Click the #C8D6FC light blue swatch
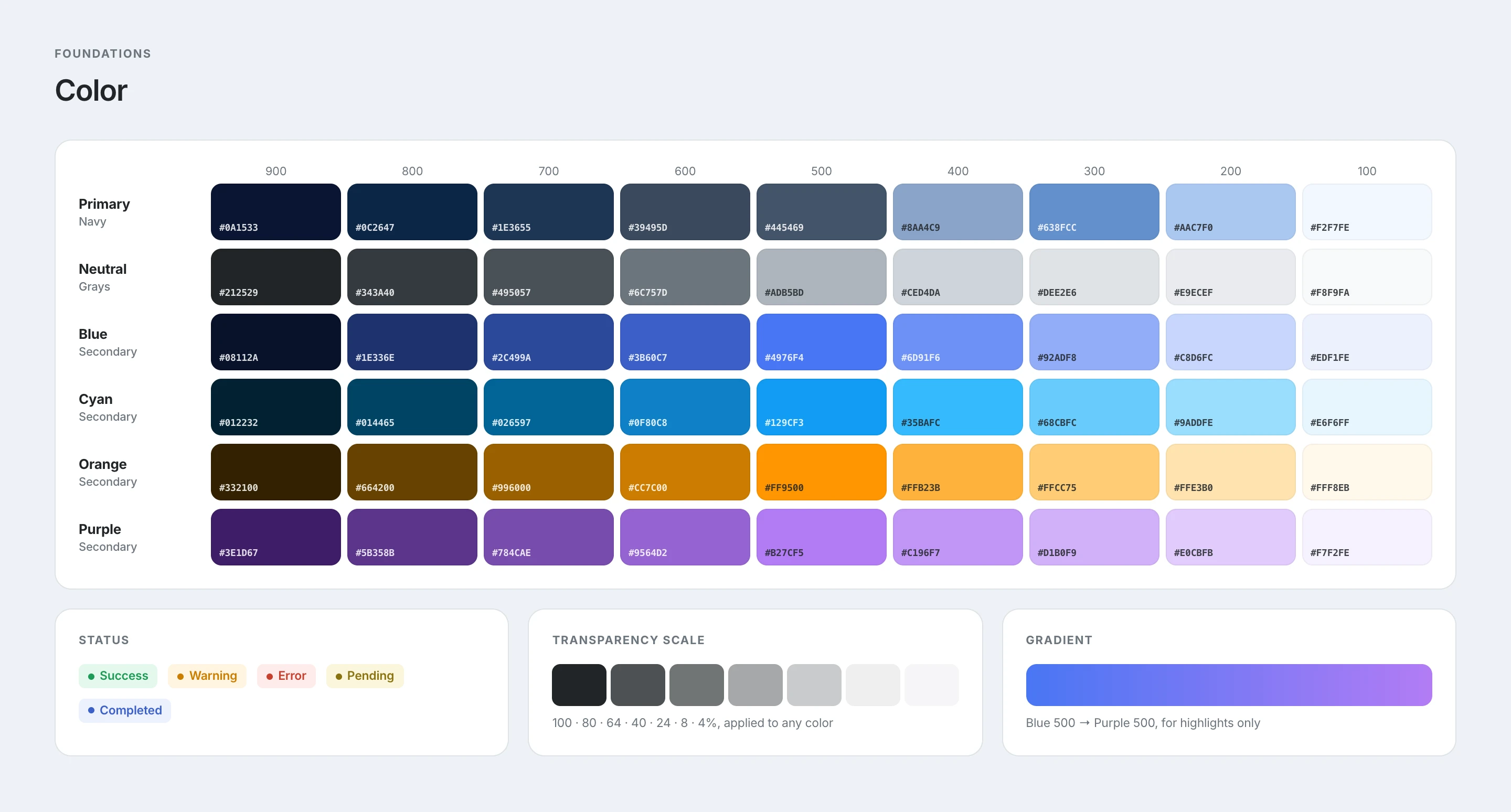1511x812 pixels. (1230, 342)
